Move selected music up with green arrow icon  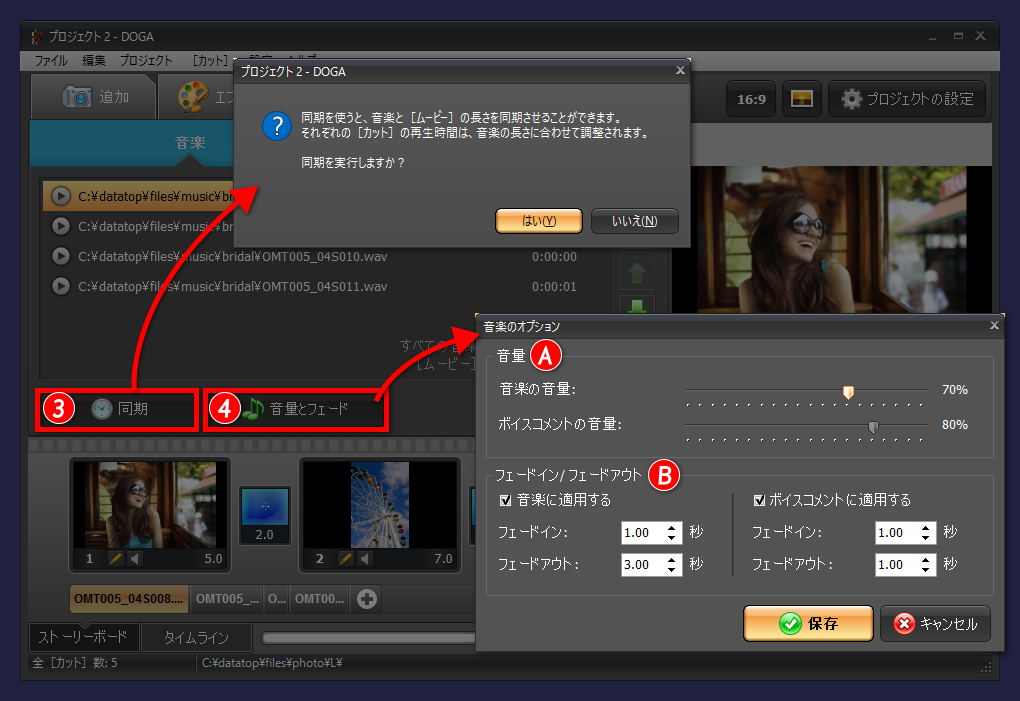coord(636,272)
